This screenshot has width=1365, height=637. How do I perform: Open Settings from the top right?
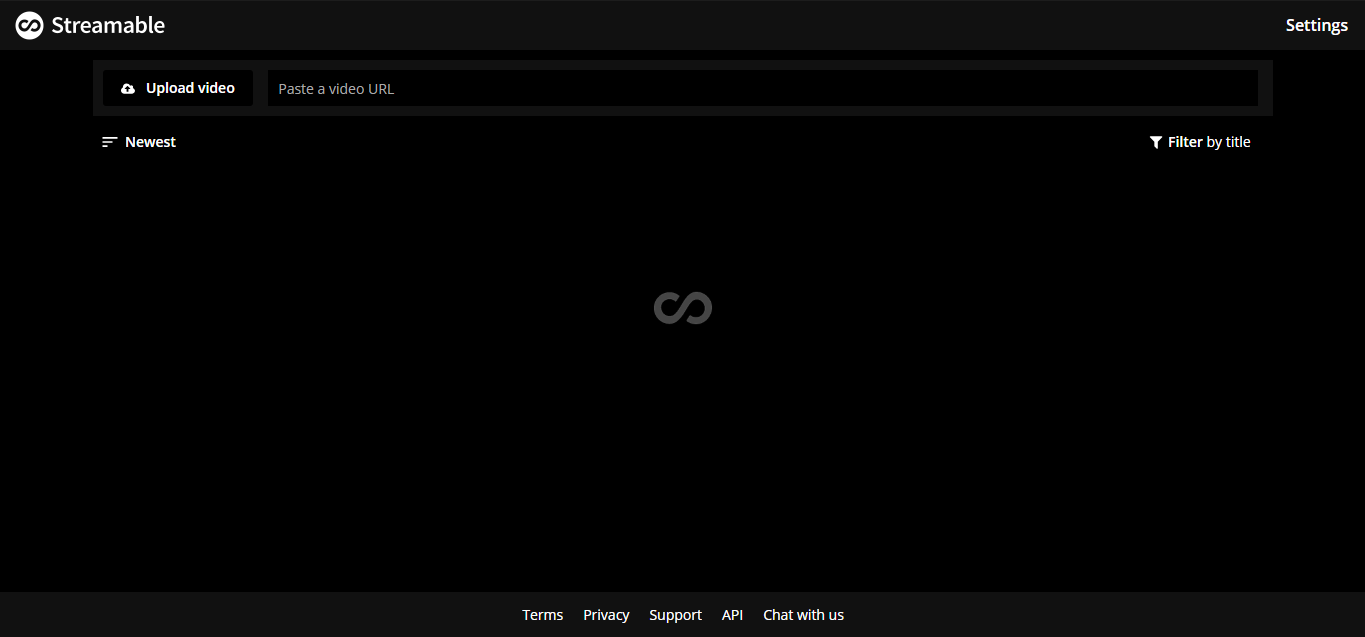(1316, 24)
